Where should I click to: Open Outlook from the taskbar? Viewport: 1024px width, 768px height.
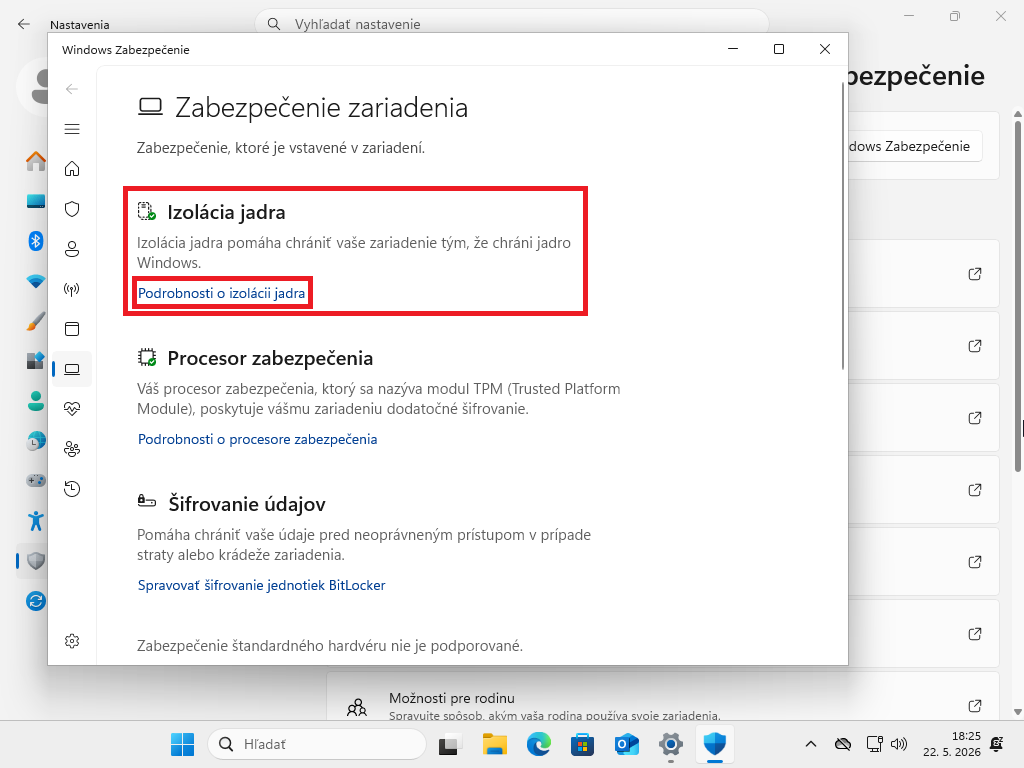tap(626, 744)
